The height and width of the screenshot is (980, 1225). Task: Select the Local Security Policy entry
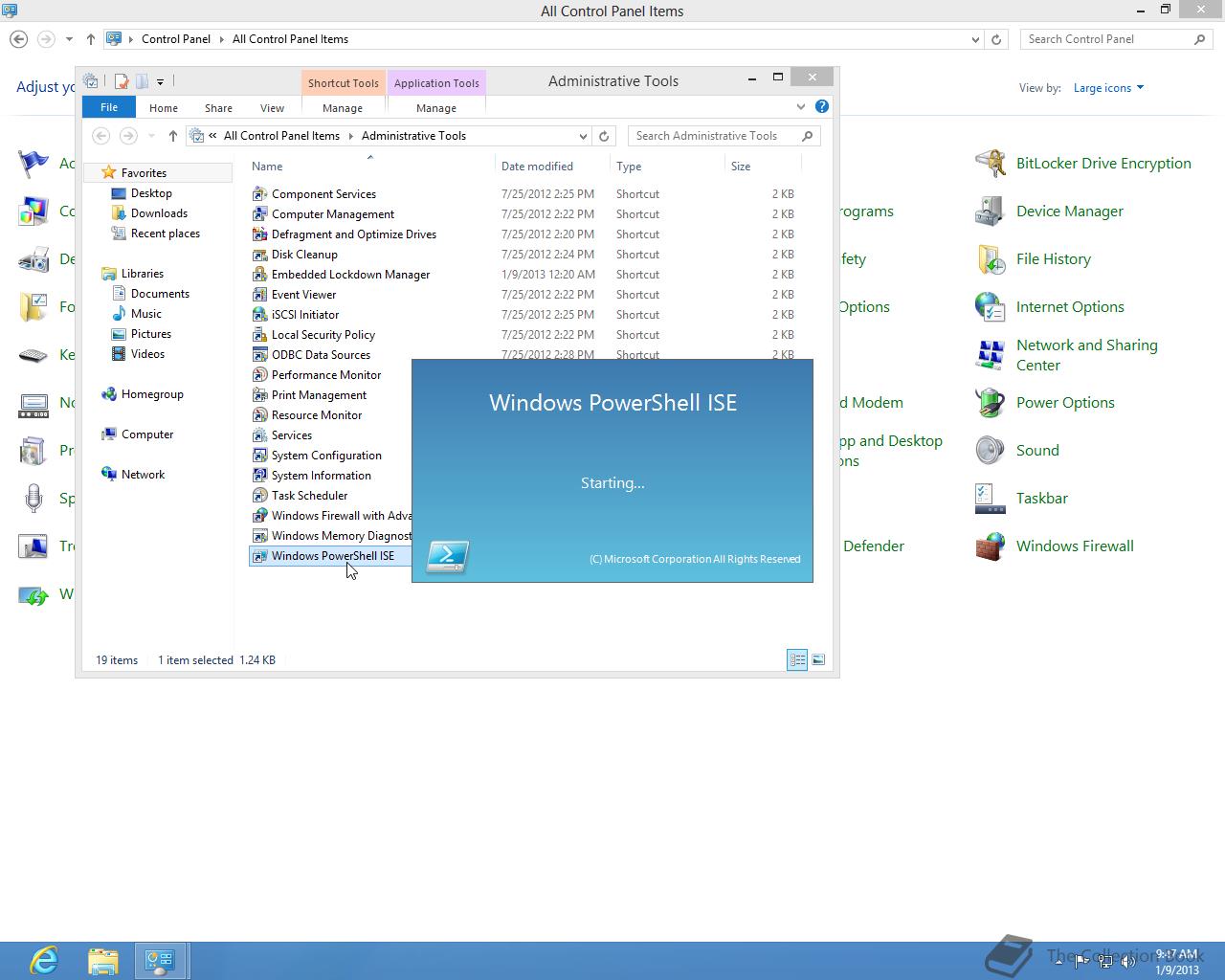pos(323,335)
